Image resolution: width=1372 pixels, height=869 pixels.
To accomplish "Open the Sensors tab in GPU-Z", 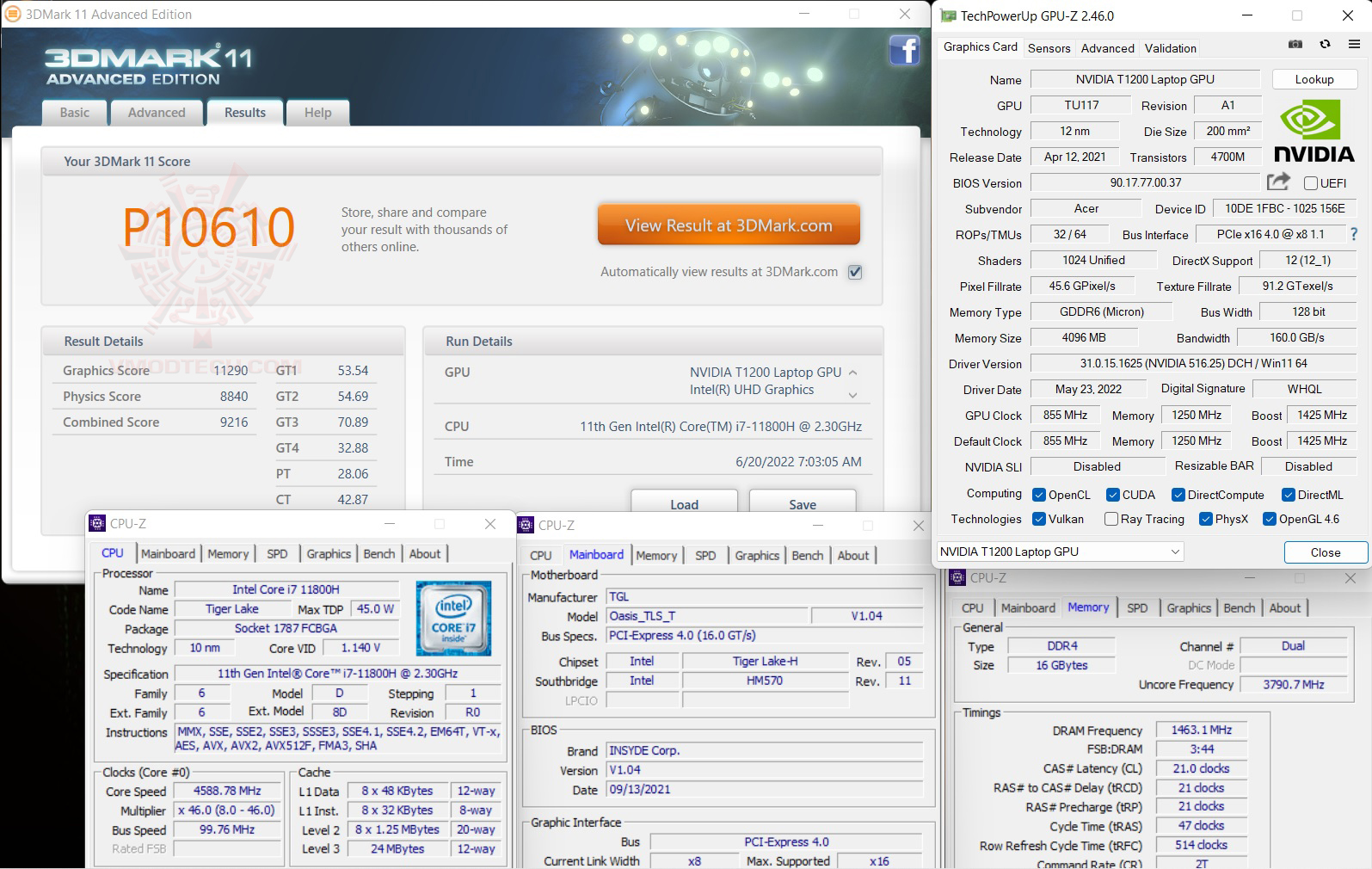I will pos(1049,48).
